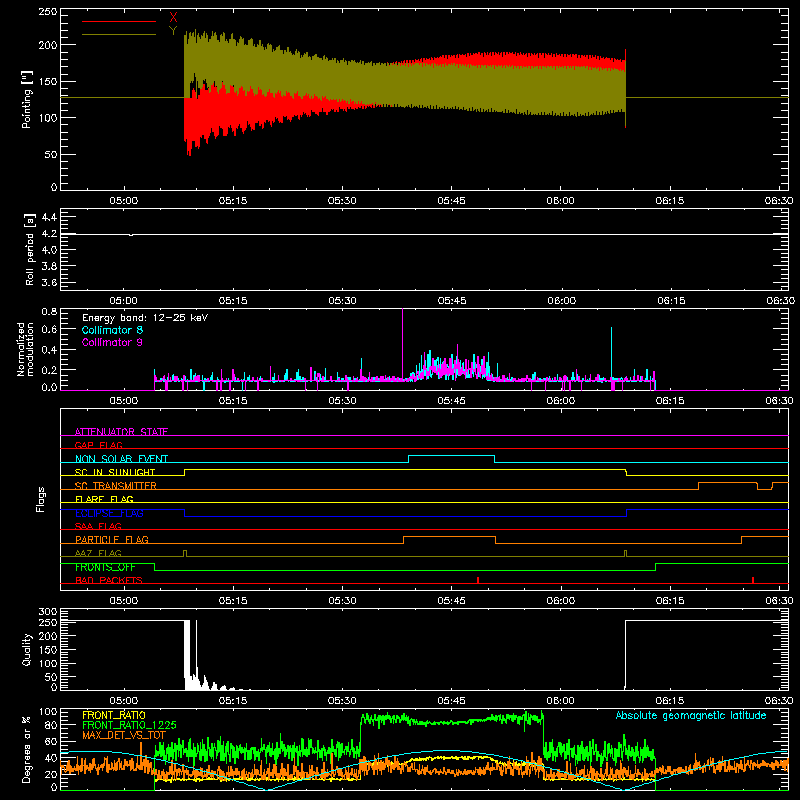Click the green FRONTS_OFF label
The width and height of the screenshot is (800, 800).
(105, 567)
